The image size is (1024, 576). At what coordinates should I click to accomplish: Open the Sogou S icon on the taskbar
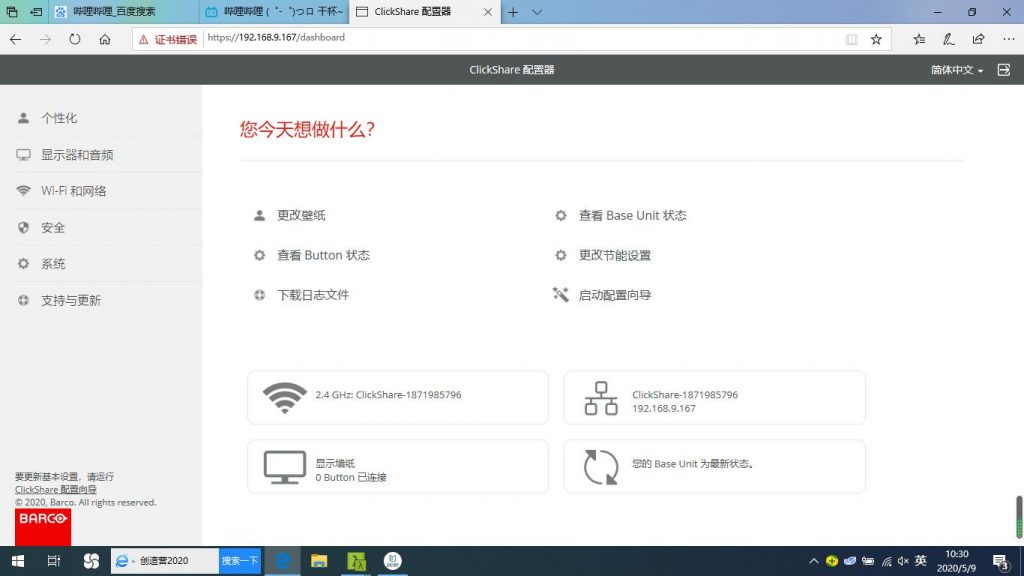click(x=91, y=561)
